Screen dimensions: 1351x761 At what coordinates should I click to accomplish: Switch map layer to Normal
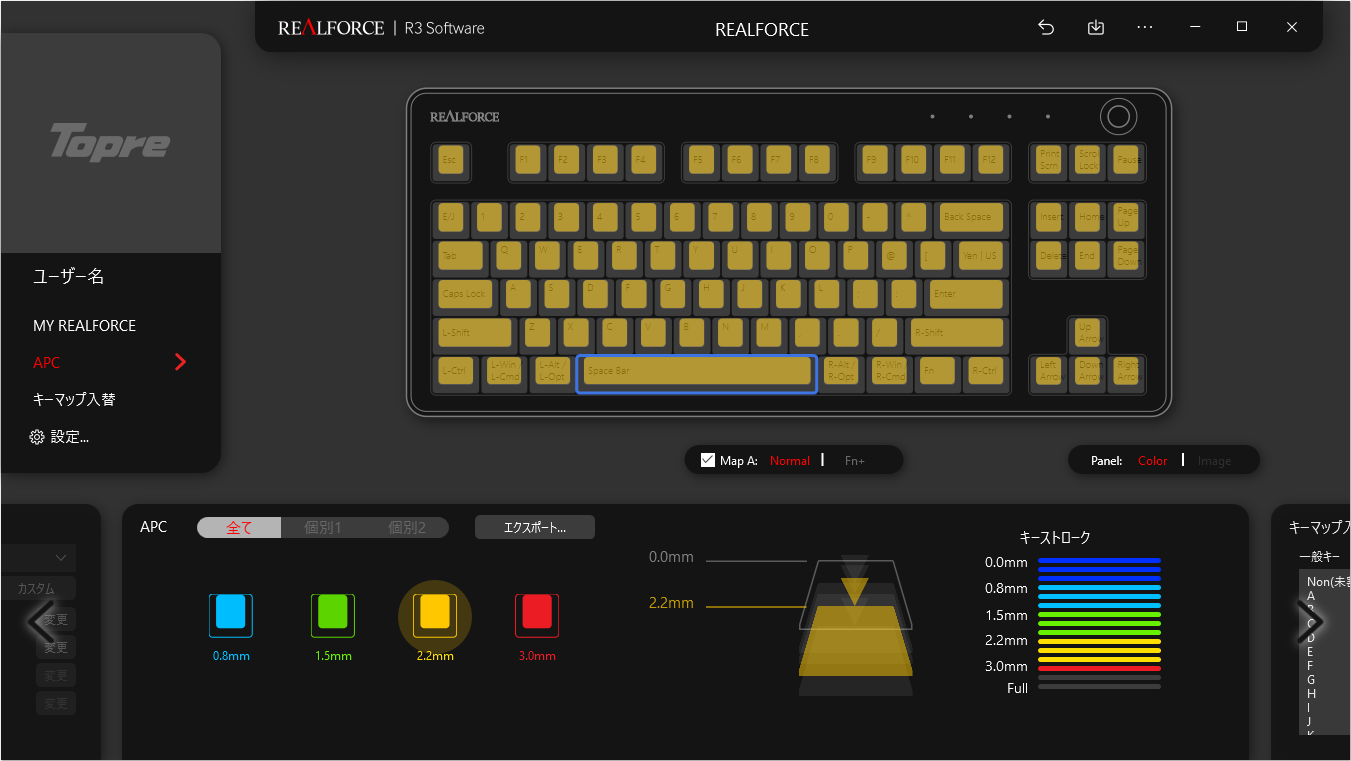point(790,461)
